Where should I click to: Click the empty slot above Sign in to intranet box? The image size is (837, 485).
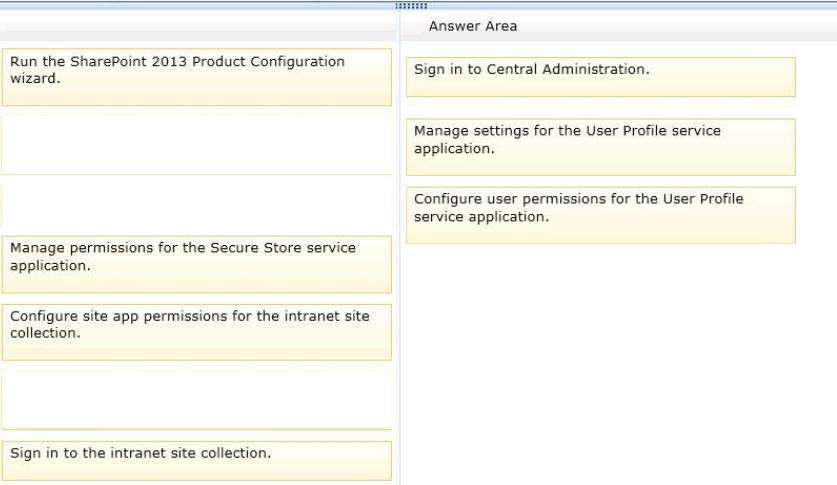tap(196, 400)
